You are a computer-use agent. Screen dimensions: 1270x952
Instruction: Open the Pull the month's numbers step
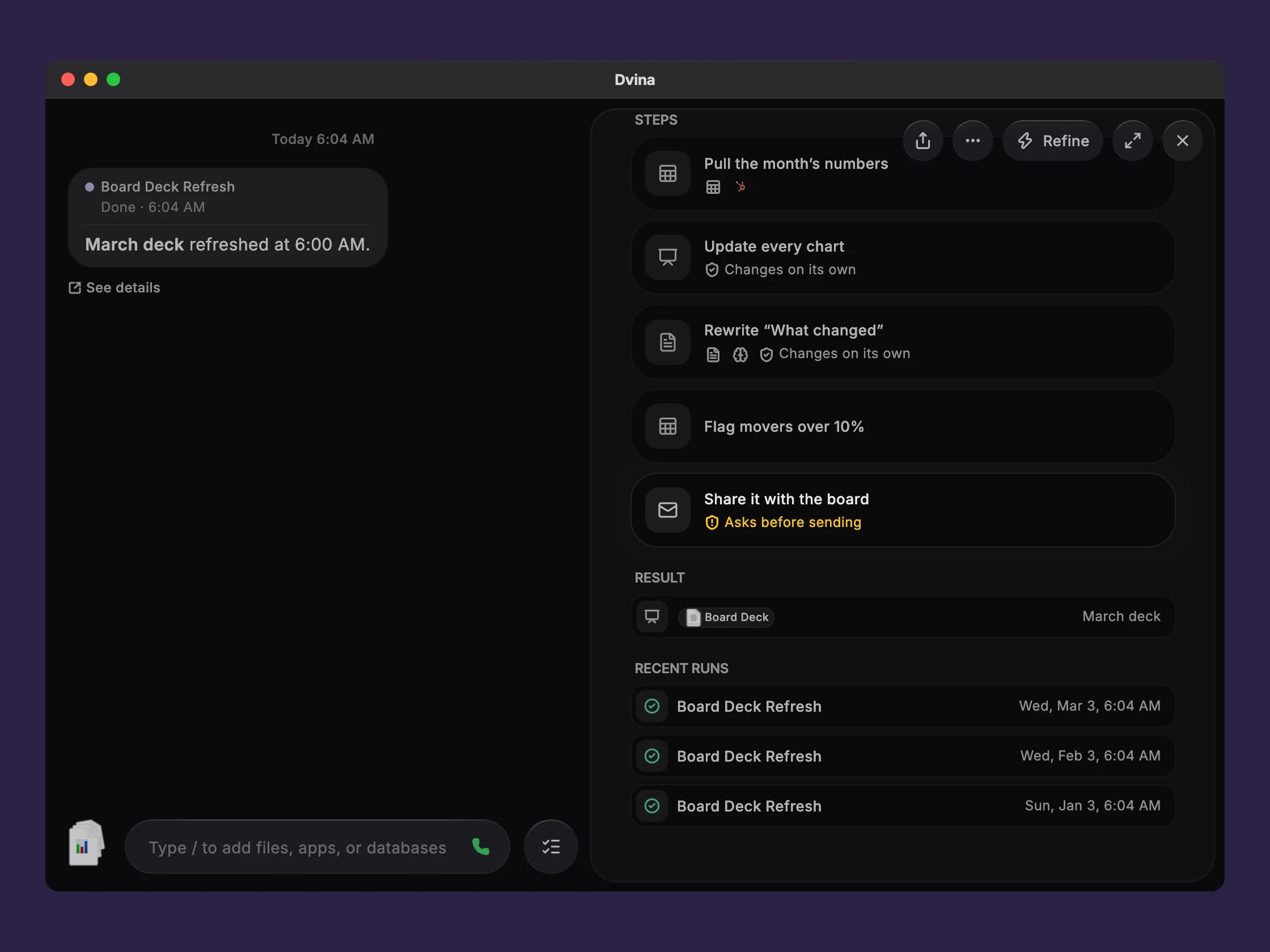pos(903,173)
